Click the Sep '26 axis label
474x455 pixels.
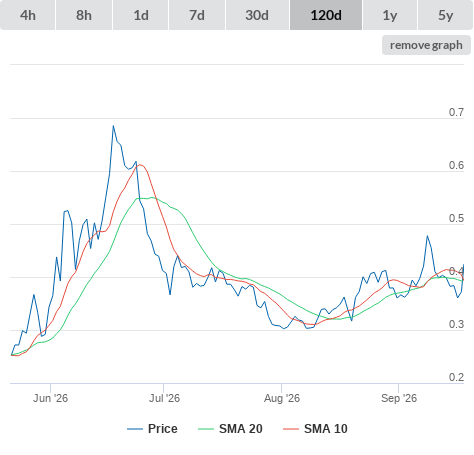click(x=399, y=398)
